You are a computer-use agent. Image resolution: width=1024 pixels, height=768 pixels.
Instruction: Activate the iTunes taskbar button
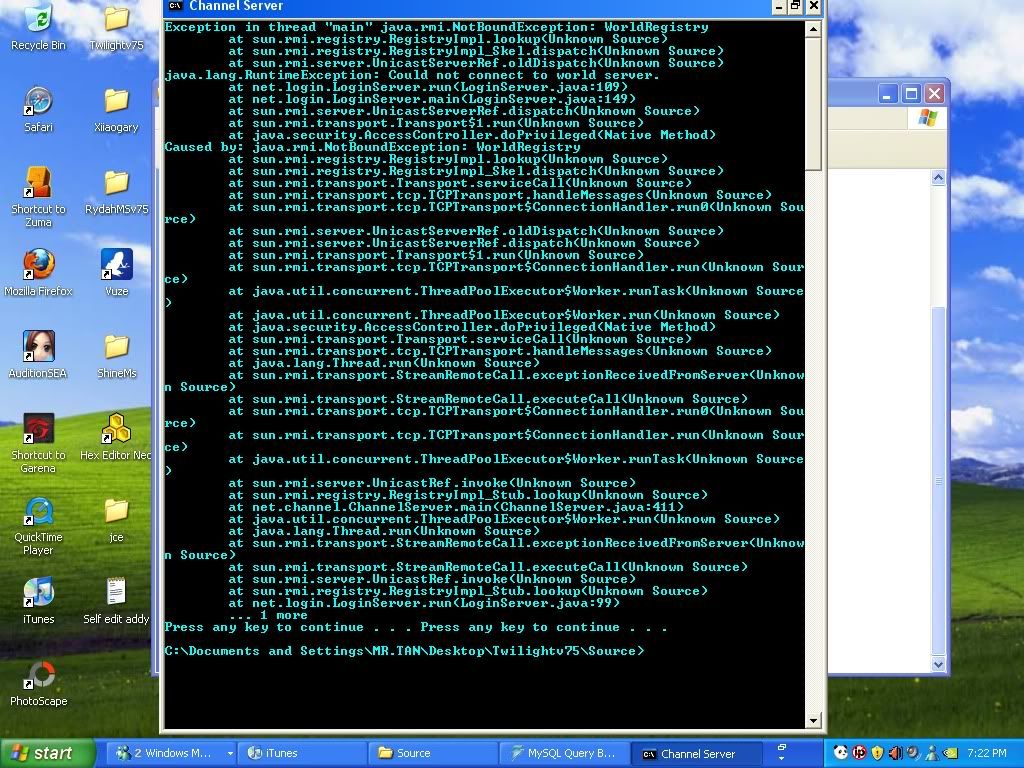[x=301, y=753]
